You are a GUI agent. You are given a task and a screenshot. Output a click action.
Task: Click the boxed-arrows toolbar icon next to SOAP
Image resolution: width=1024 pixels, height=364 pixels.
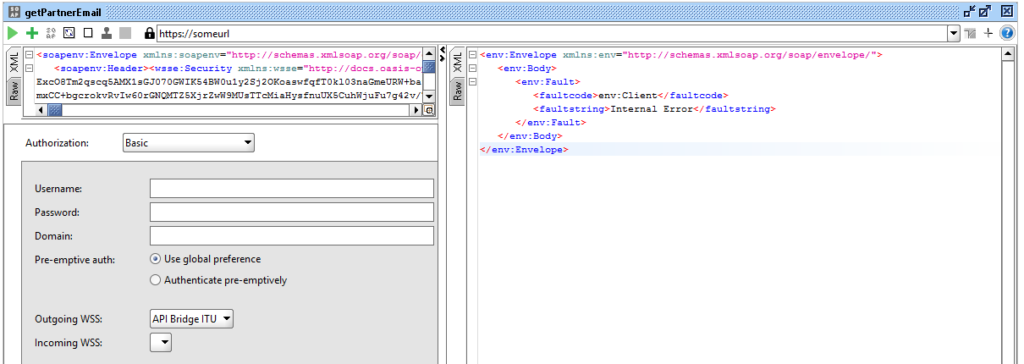pyautogui.click(x=69, y=33)
